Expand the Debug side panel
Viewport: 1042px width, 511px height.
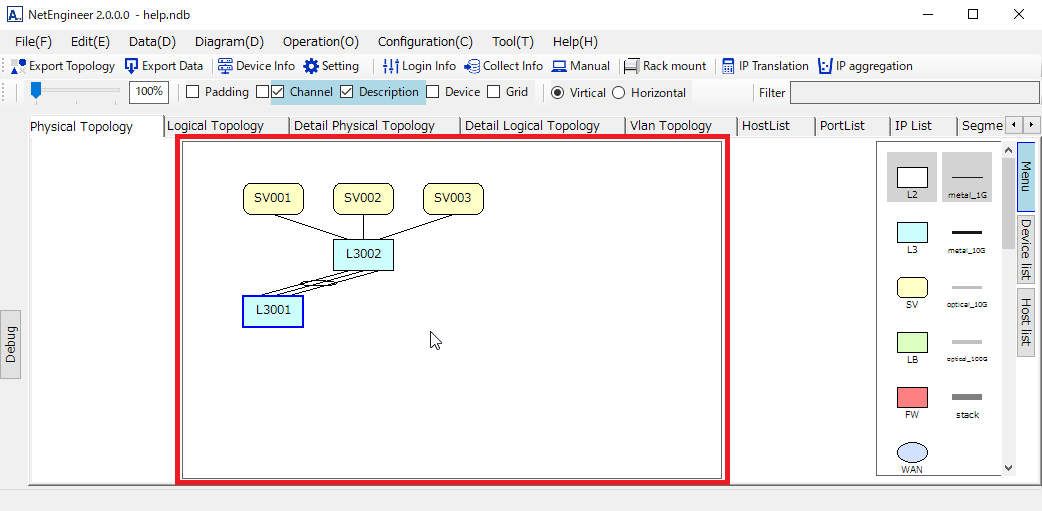11,344
